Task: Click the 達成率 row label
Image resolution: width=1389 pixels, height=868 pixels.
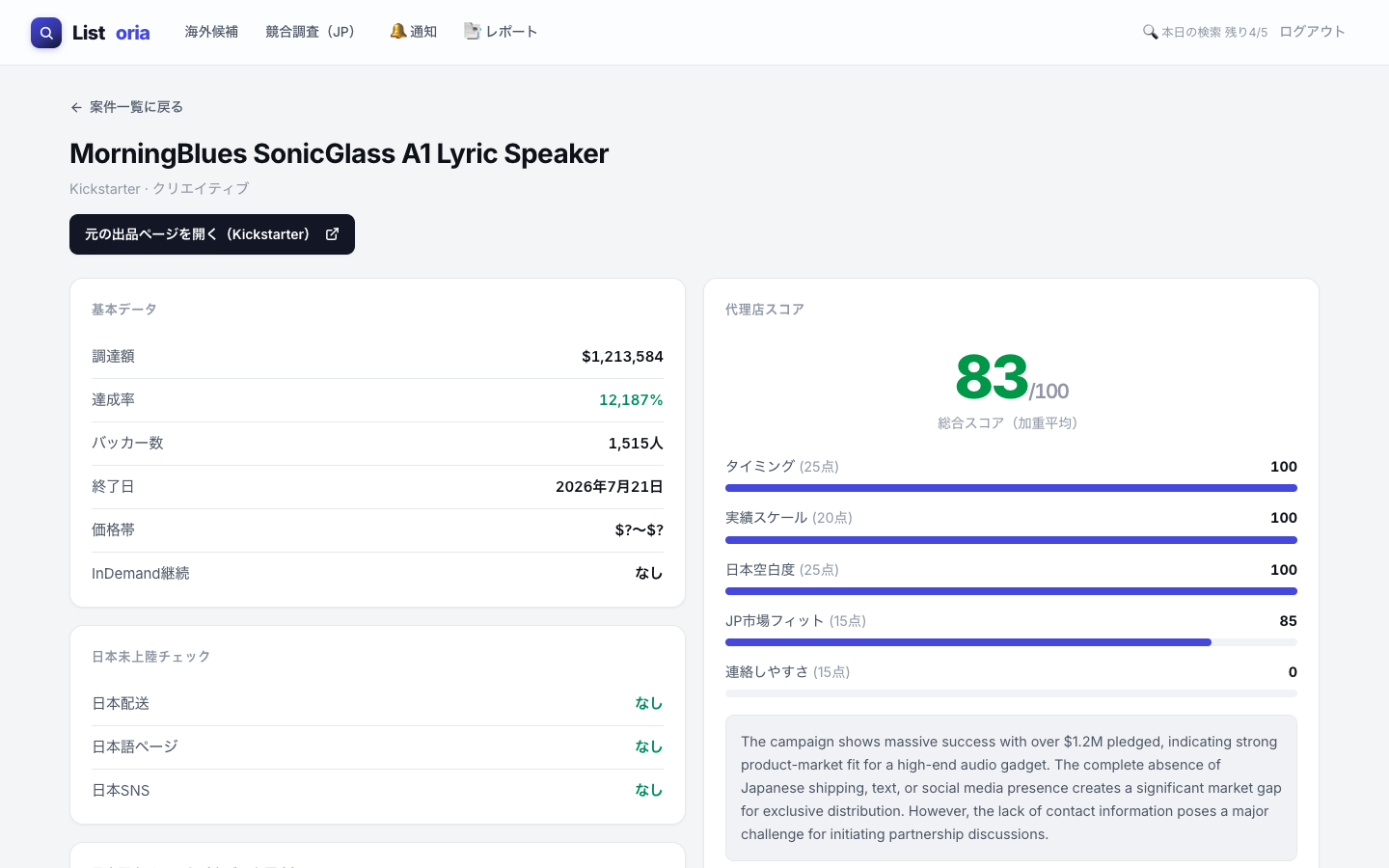Action: pyautogui.click(x=113, y=400)
